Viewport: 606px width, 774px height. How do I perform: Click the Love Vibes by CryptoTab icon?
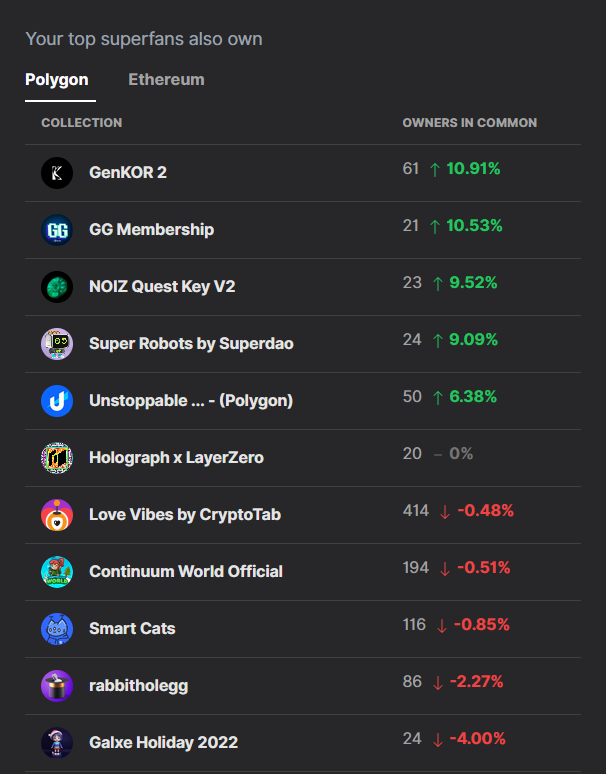(57, 515)
